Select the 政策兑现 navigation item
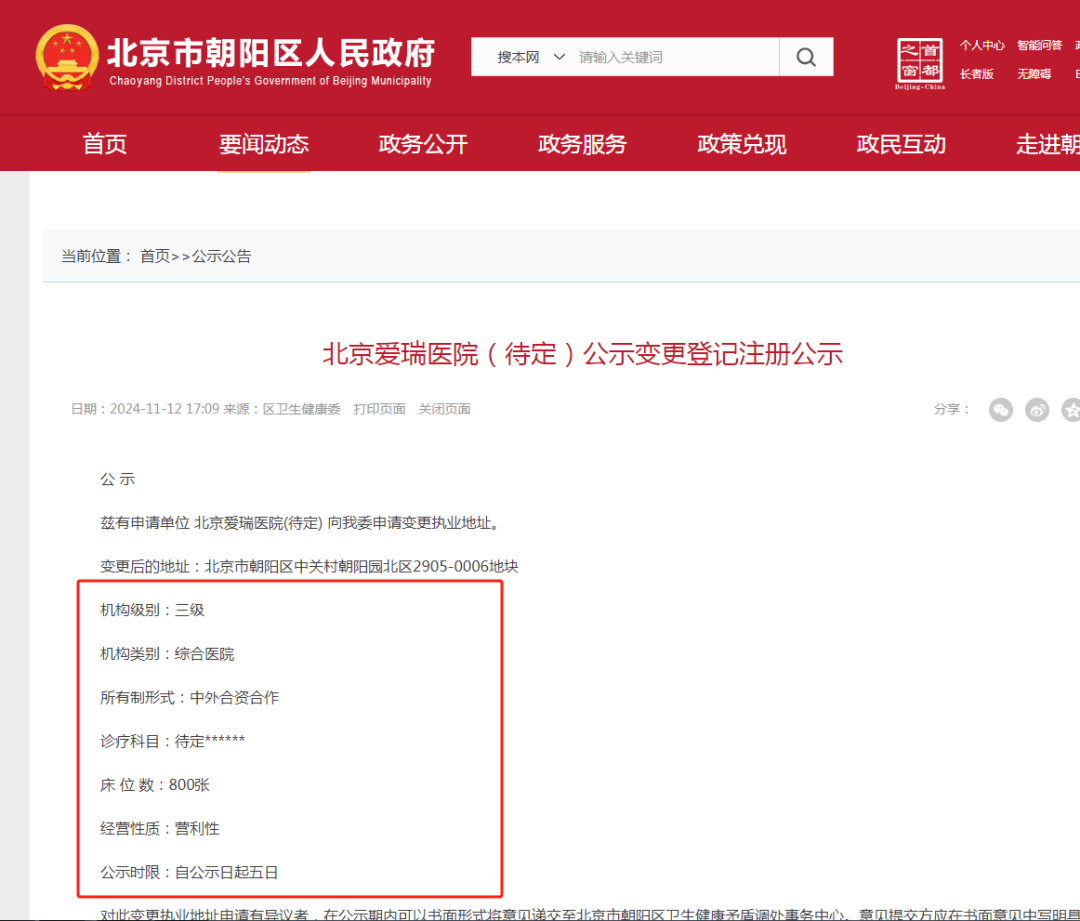The height and width of the screenshot is (921, 1080). 741,143
